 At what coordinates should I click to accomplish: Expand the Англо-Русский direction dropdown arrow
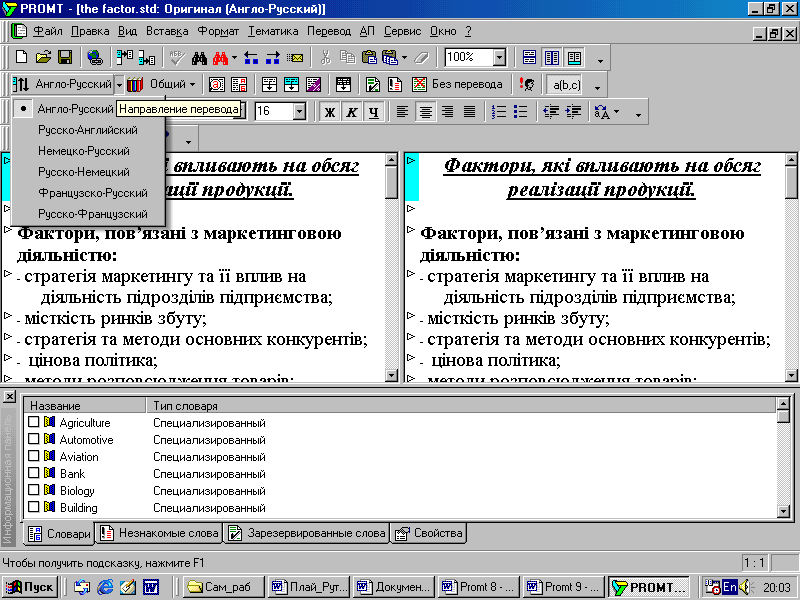click(x=119, y=85)
